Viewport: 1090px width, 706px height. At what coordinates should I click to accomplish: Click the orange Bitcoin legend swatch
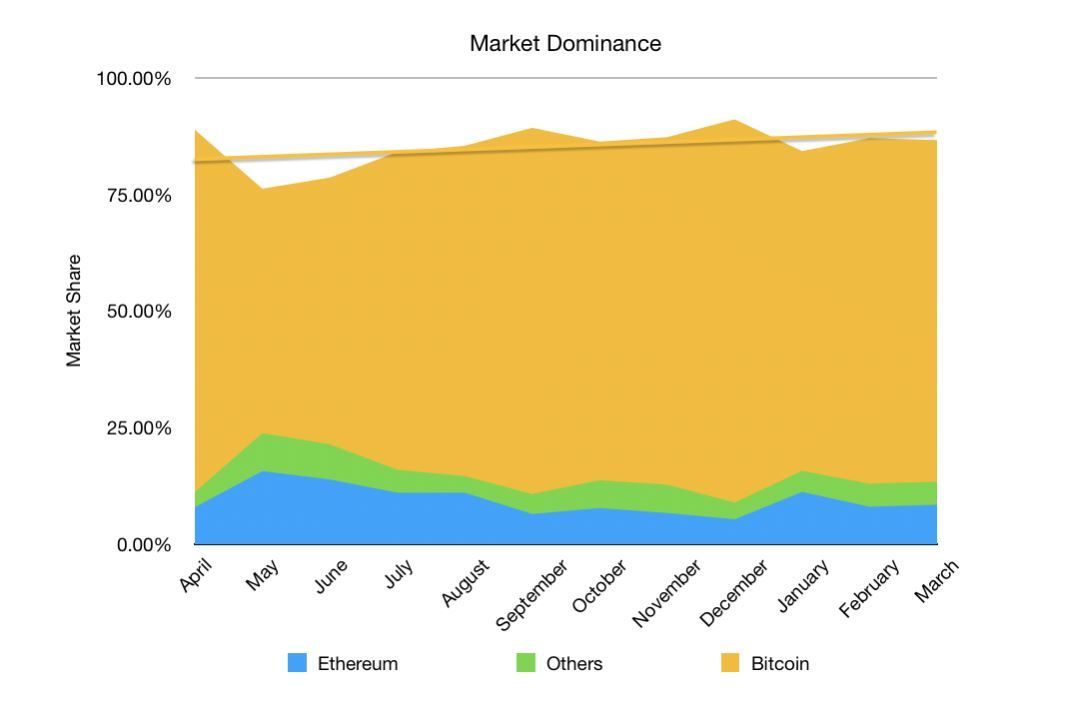tap(731, 663)
